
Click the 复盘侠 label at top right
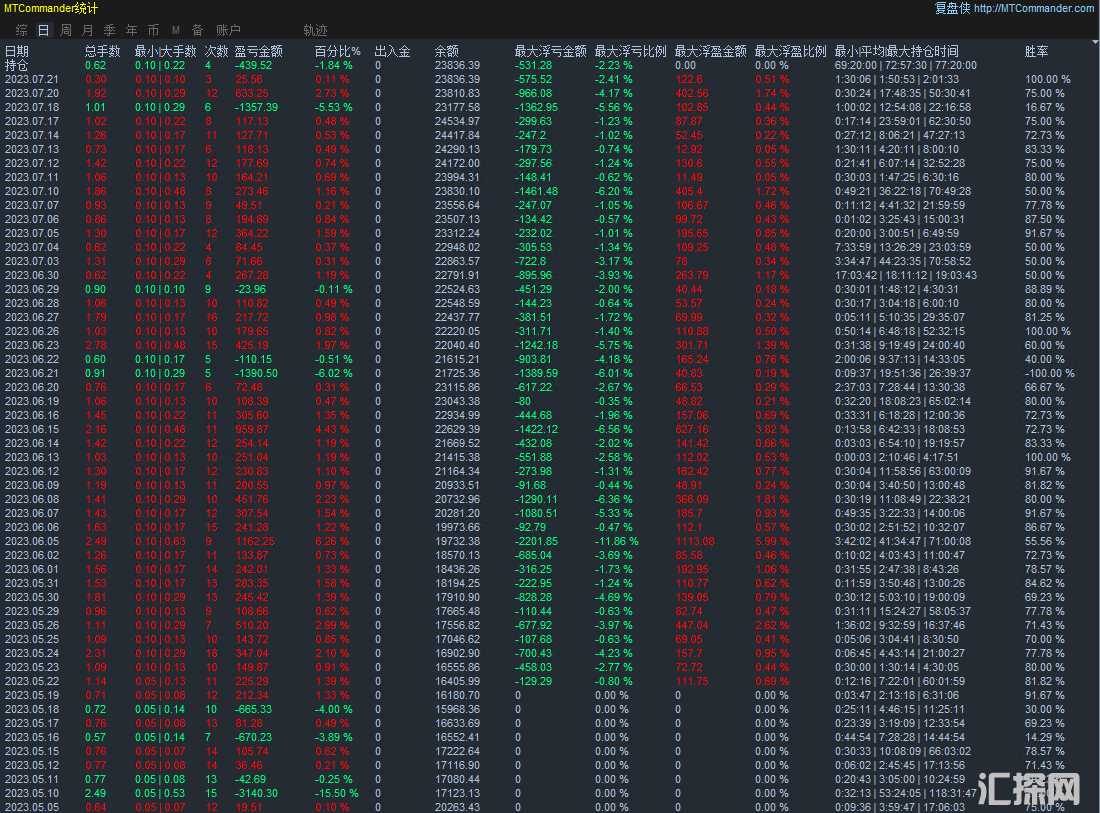point(952,8)
